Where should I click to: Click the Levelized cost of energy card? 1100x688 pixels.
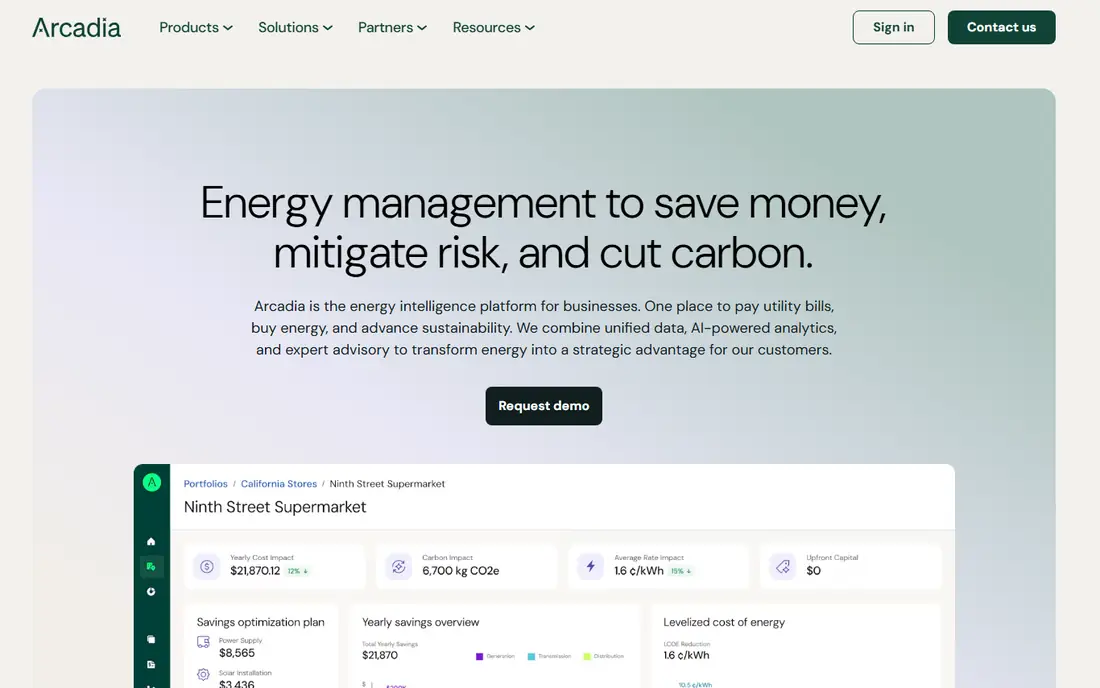coord(796,646)
